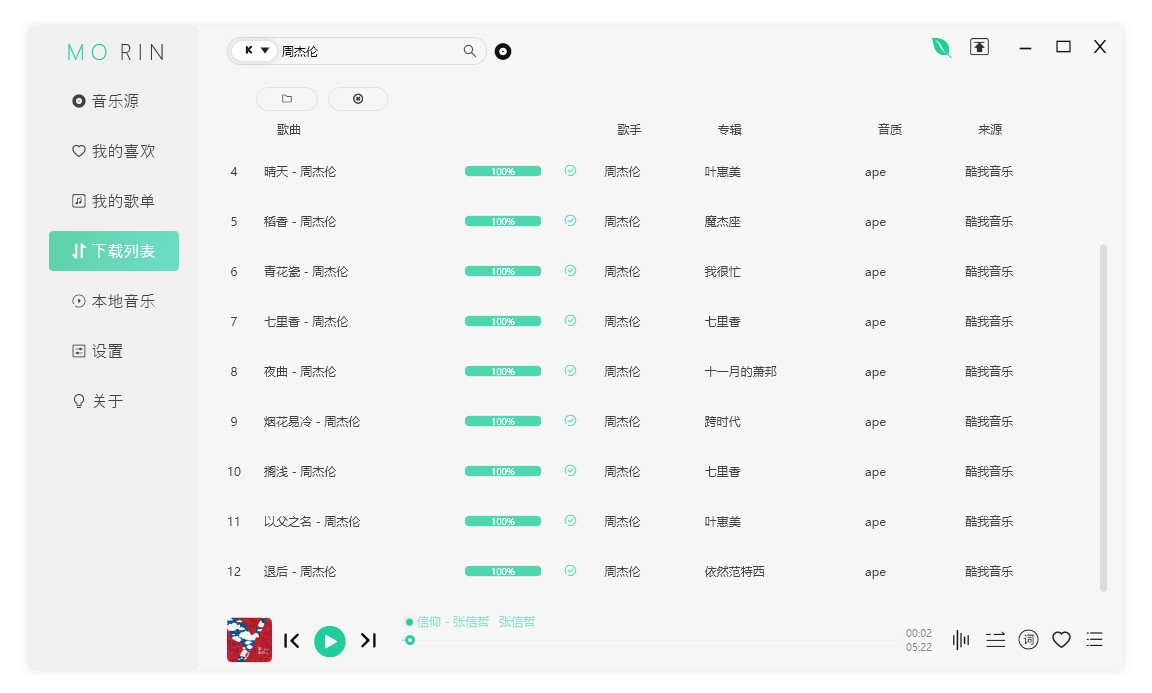Image resolution: width=1152 pixels, height=693 pixels.
Task: Click the album art thumbnail of playing song
Action: 249,639
